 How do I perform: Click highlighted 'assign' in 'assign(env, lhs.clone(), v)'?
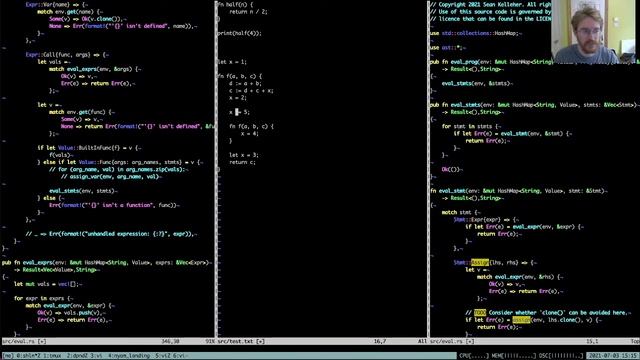coord(522,320)
